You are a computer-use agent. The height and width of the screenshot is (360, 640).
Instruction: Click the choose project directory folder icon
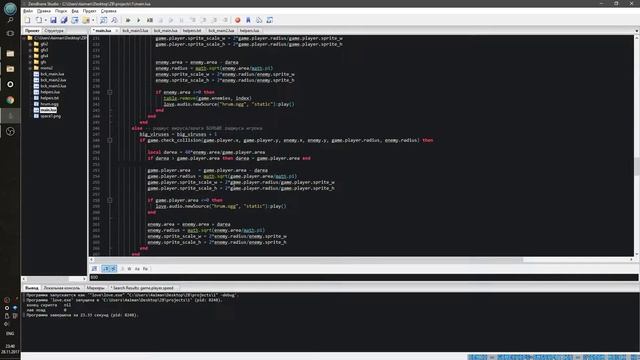85,20
